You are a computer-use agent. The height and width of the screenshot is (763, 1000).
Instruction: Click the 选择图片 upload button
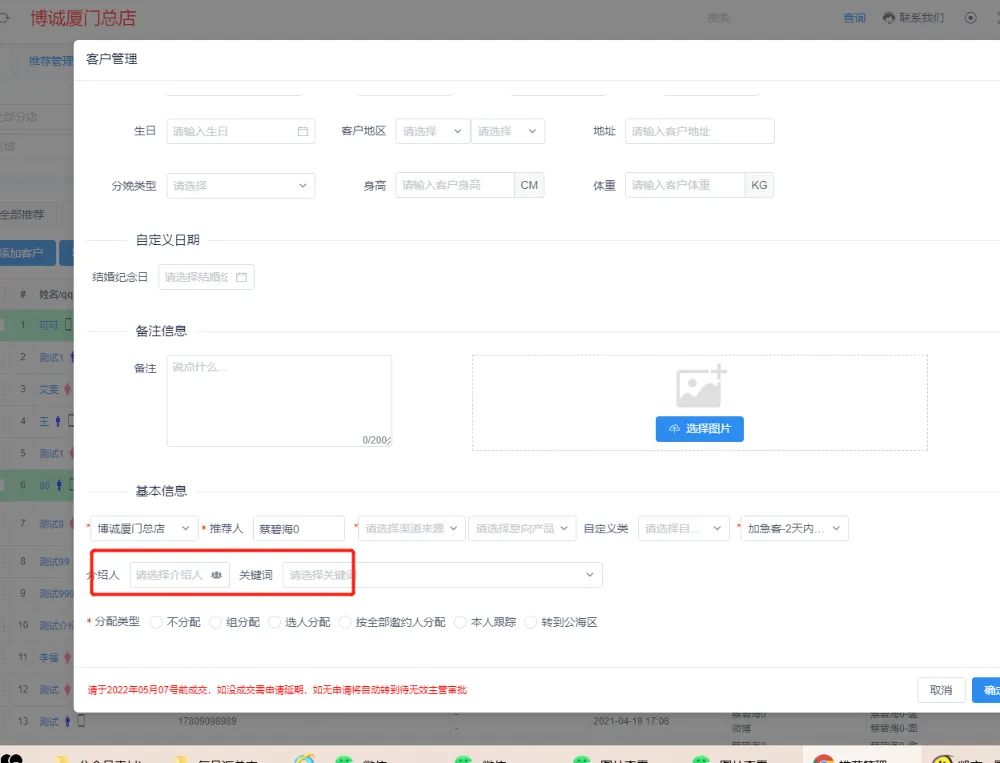click(699, 428)
